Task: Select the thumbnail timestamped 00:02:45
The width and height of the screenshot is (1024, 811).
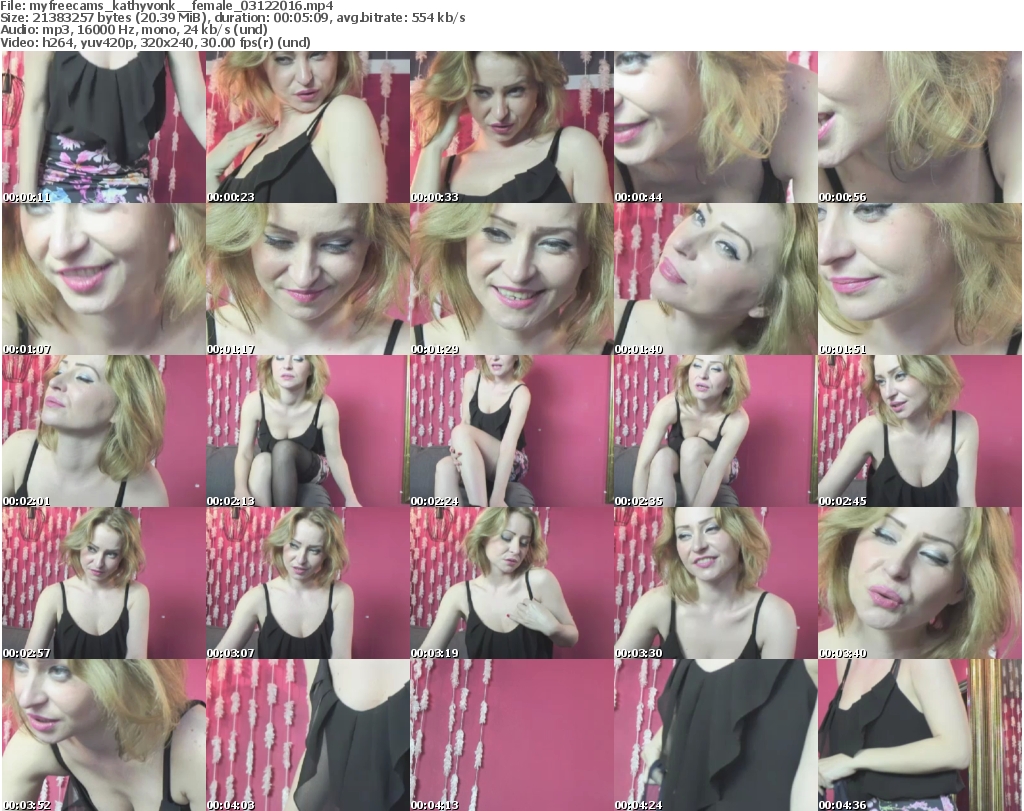Action: (920, 431)
